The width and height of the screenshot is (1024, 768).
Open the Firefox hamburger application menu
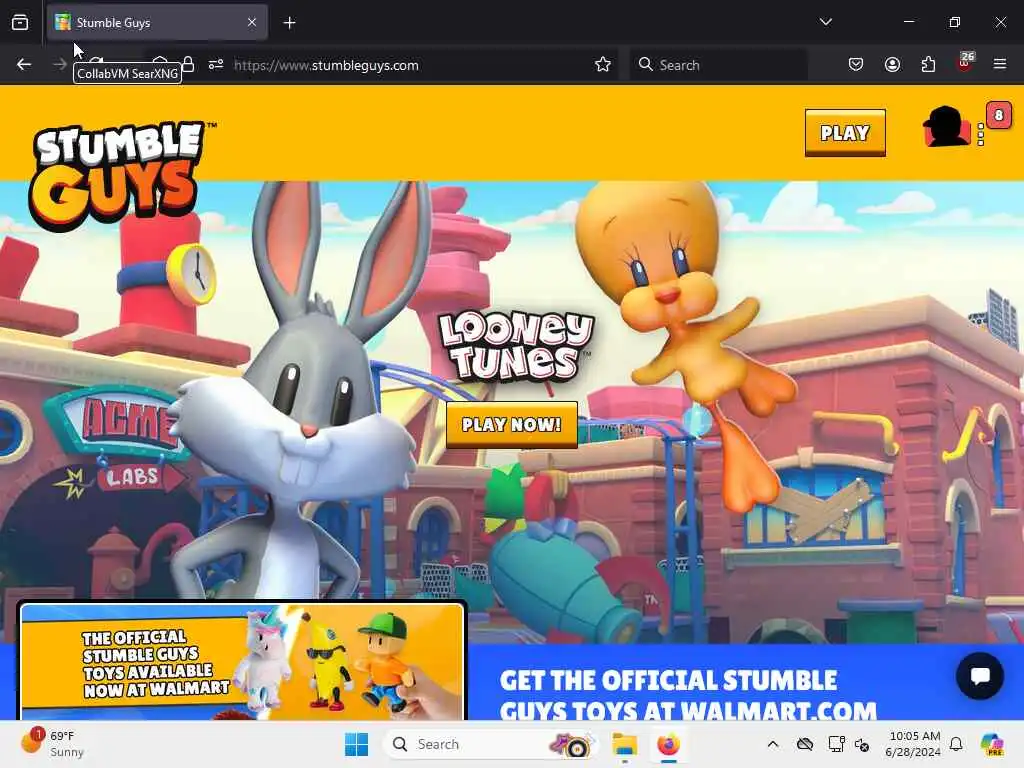tap(1000, 64)
